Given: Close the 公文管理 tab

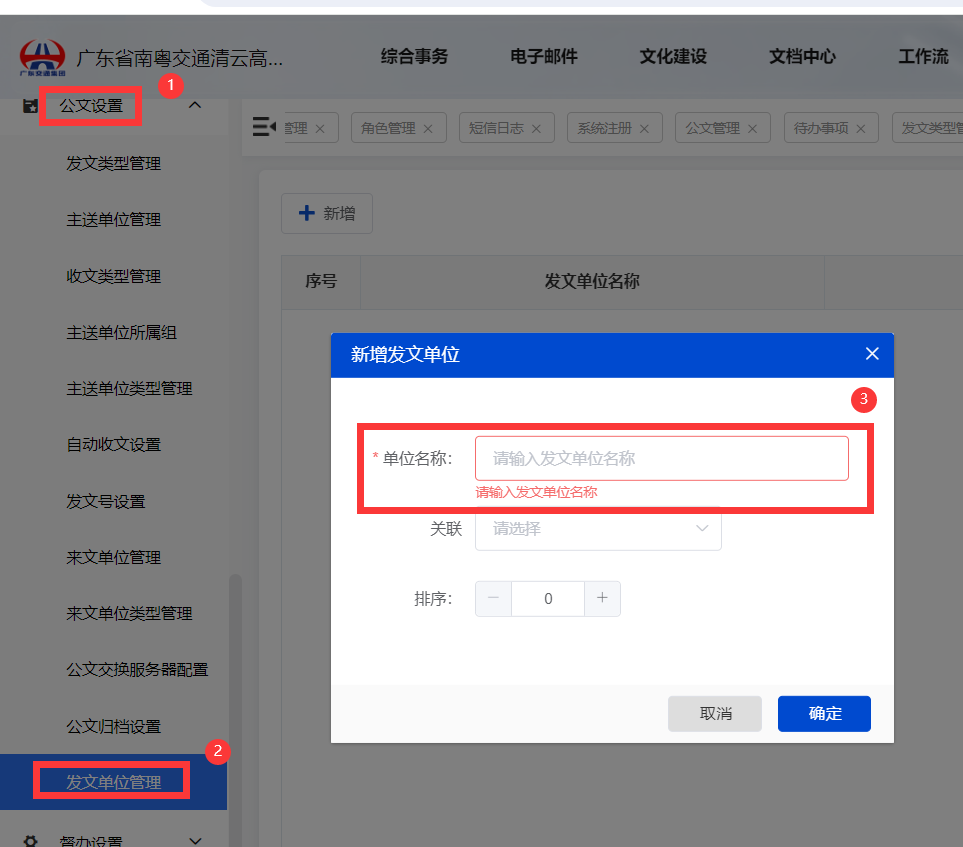Looking at the screenshot, I should pos(752,128).
